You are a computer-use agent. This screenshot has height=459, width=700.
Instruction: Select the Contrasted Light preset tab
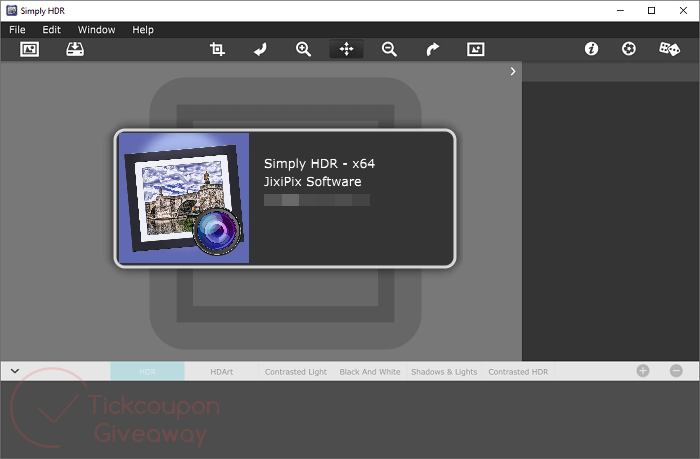[x=296, y=371]
